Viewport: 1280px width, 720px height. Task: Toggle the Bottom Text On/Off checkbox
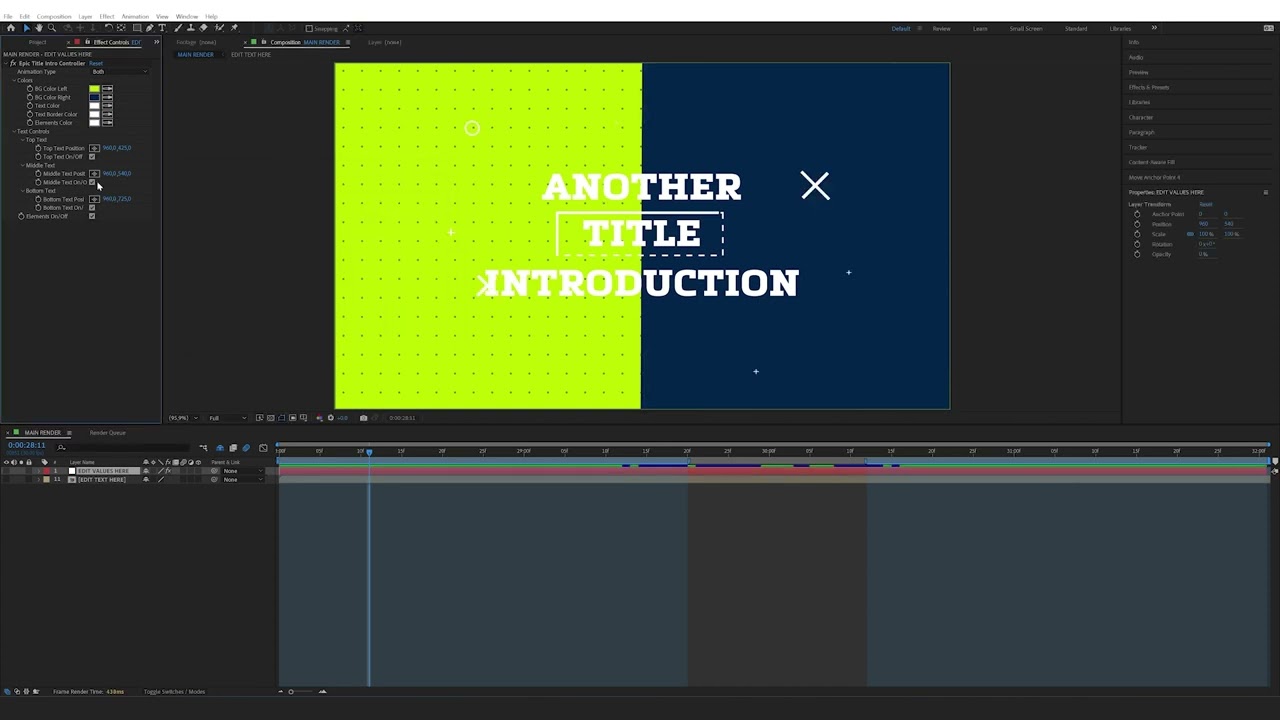pos(92,208)
